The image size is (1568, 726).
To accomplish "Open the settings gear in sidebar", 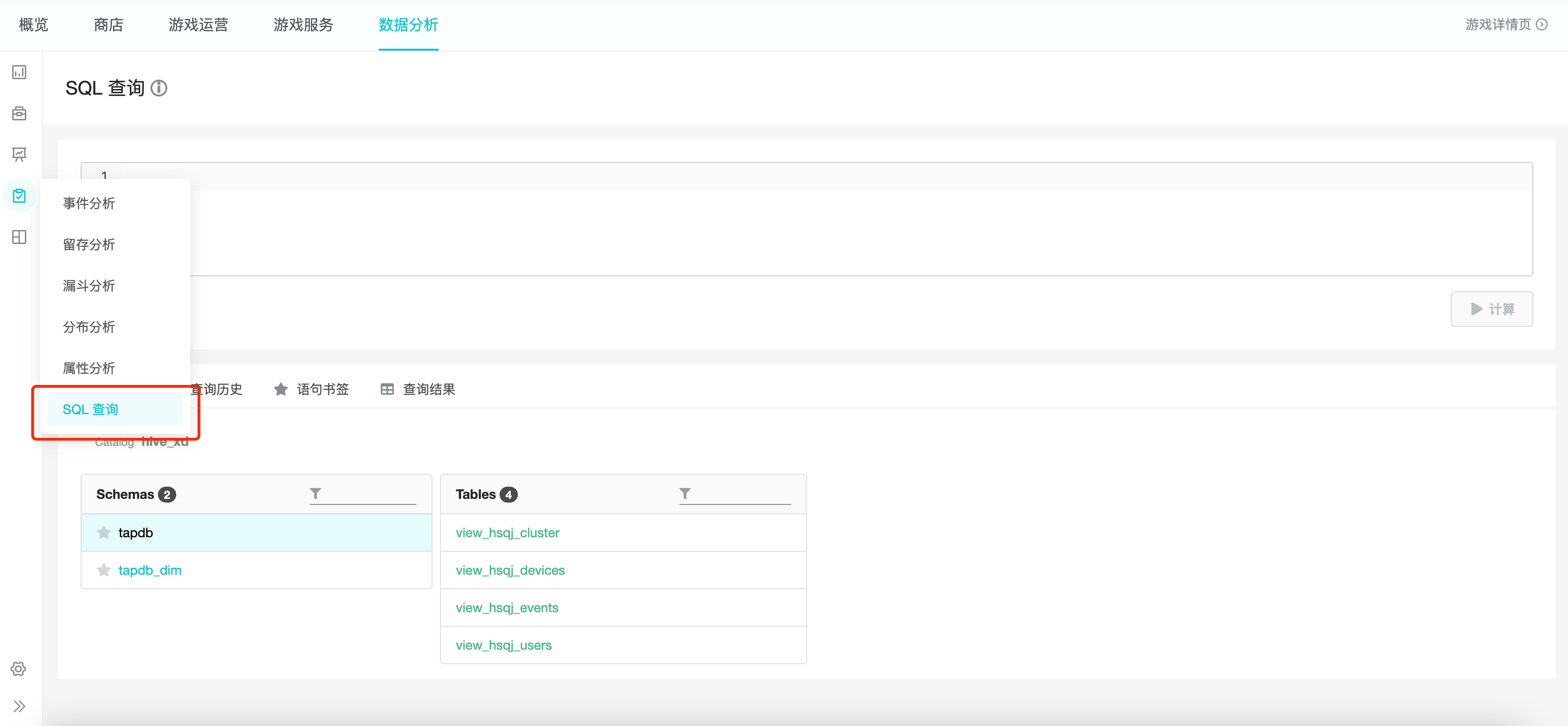I will tap(18, 669).
